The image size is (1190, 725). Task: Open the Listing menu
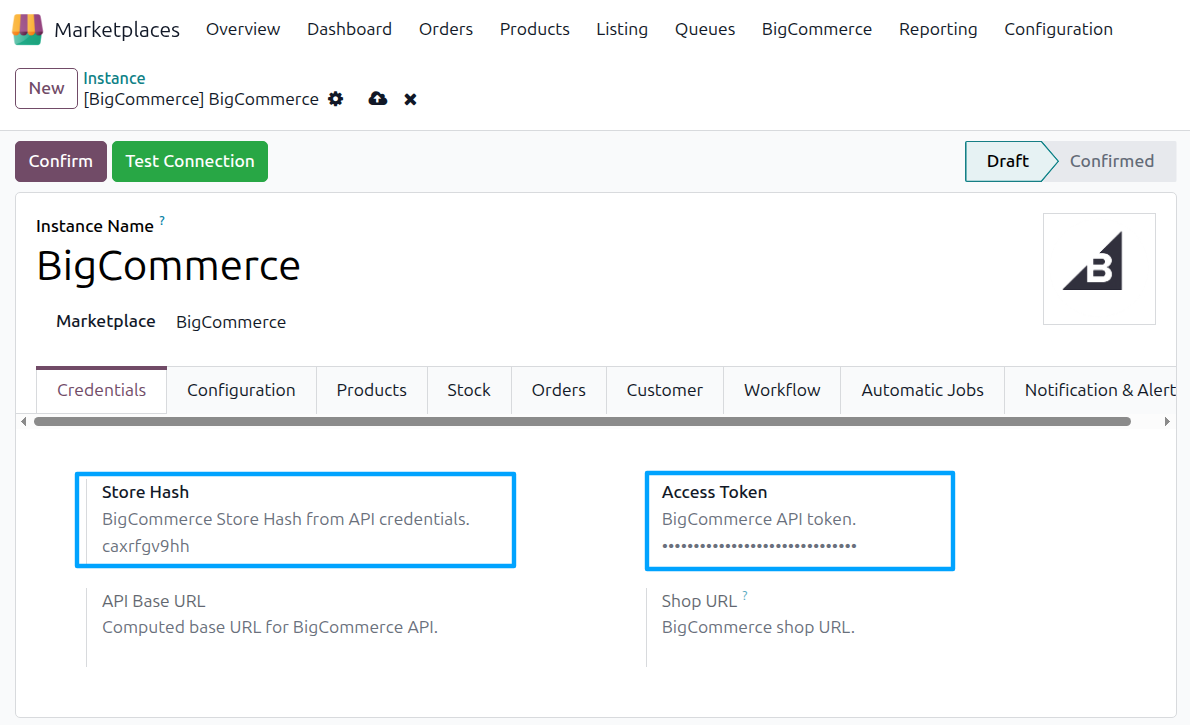pos(622,29)
